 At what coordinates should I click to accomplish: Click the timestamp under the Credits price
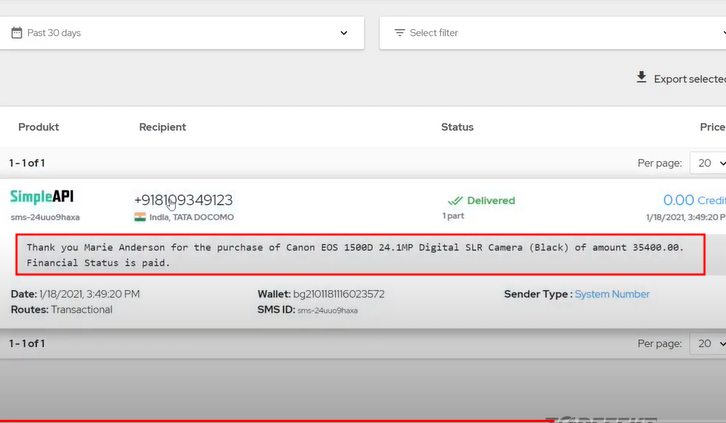pos(686,217)
